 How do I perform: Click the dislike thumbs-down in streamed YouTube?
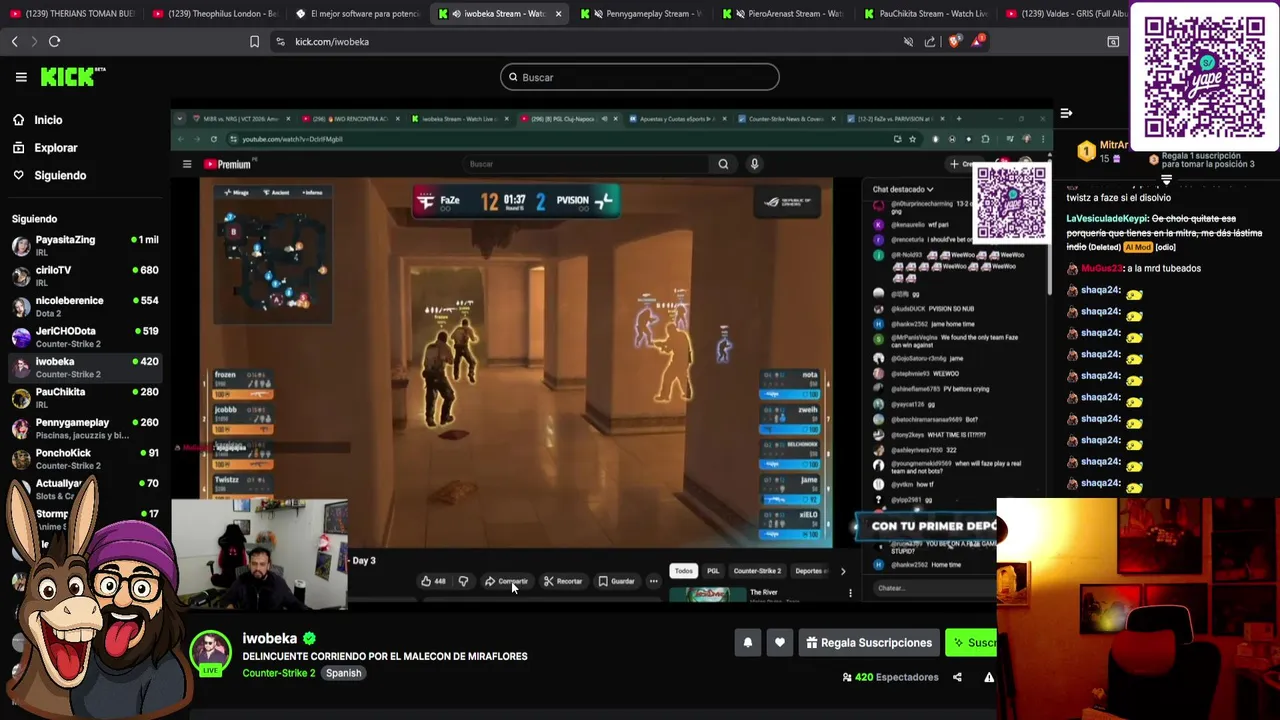pos(463,581)
